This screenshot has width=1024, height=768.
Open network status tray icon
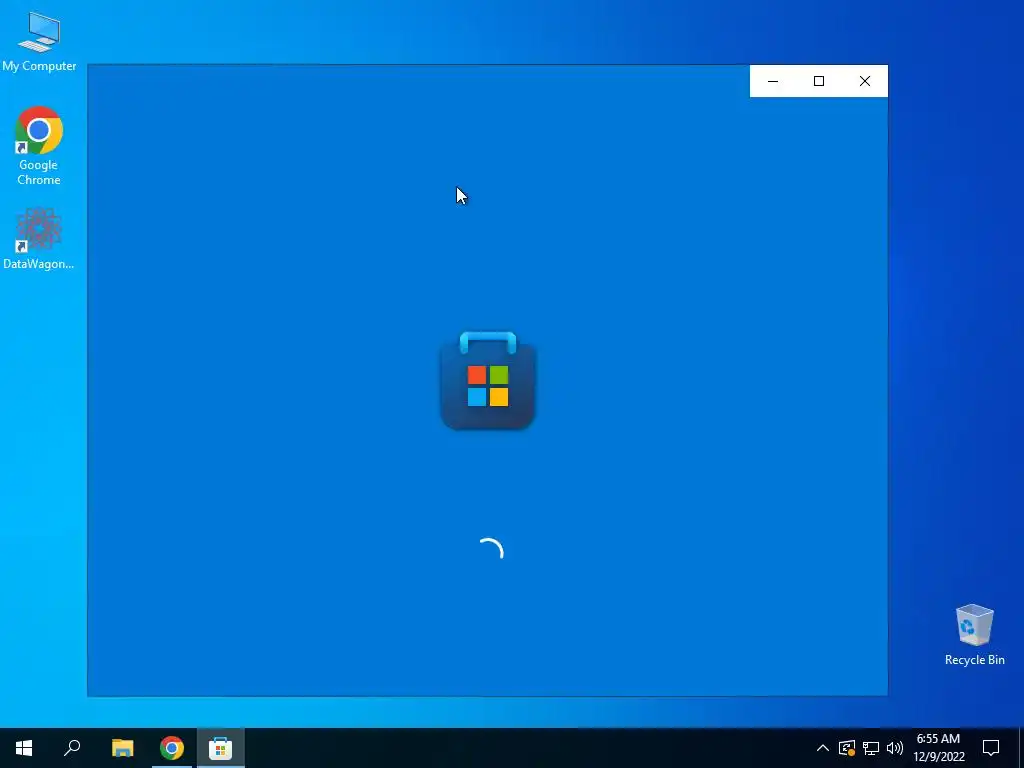(x=871, y=748)
